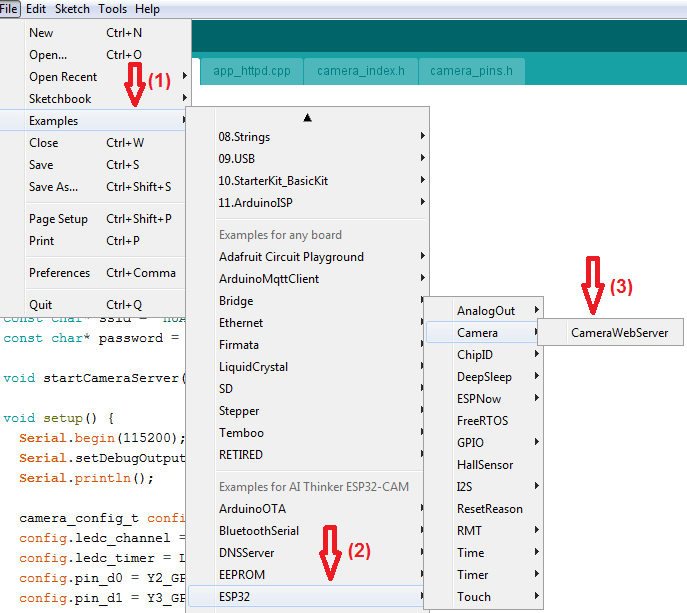Click the Serial.begin(115200) code line

(x=102, y=438)
